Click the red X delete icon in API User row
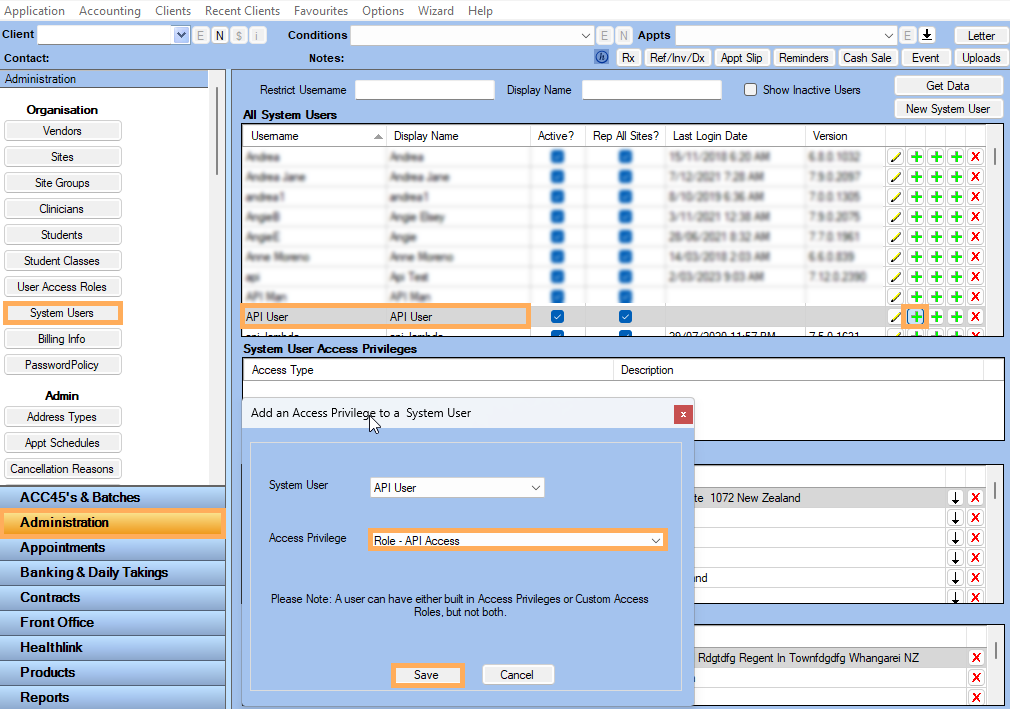Image resolution: width=1010 pixels, height=709 pixels. tap(976, 317)
